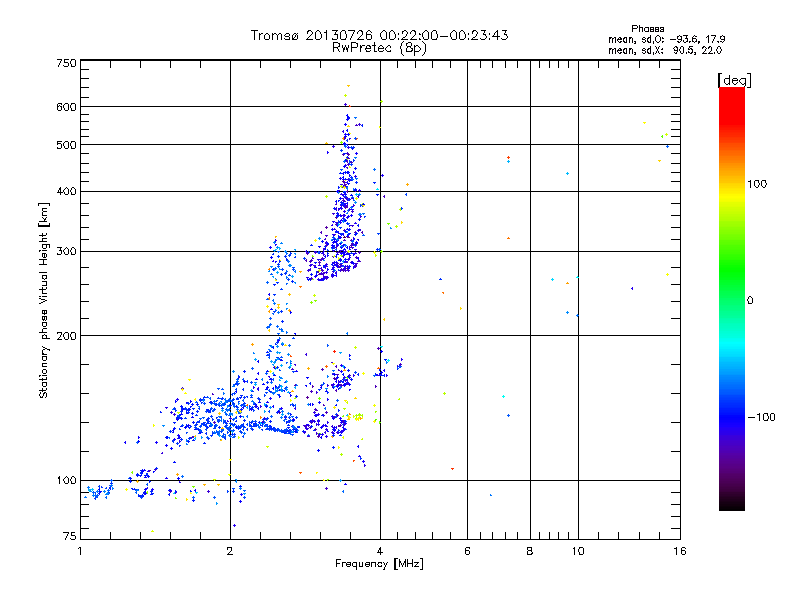Viewport: 800px width, 600px height.
Task: Click the '[deg]' colorbar unit label
Action: (734, 80)
